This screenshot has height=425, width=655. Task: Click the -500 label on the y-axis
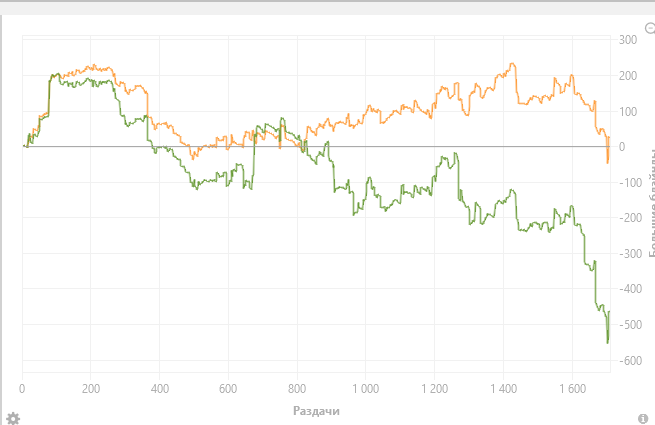[x=626, y=325]
